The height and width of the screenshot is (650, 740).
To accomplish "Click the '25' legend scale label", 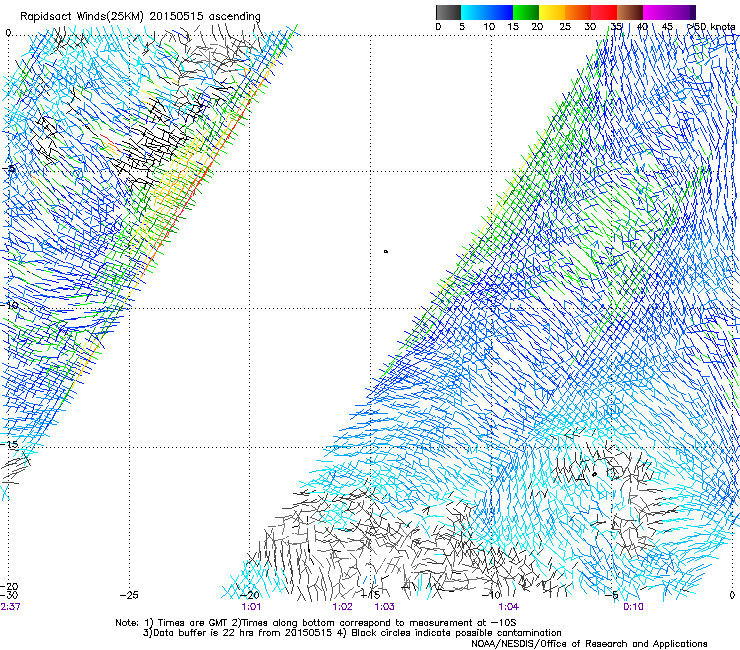I will click(565, 27).
